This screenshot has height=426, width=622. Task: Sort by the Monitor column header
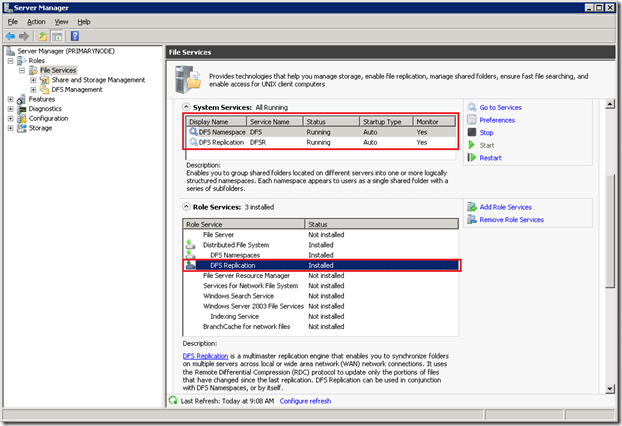tap(434, 121)
